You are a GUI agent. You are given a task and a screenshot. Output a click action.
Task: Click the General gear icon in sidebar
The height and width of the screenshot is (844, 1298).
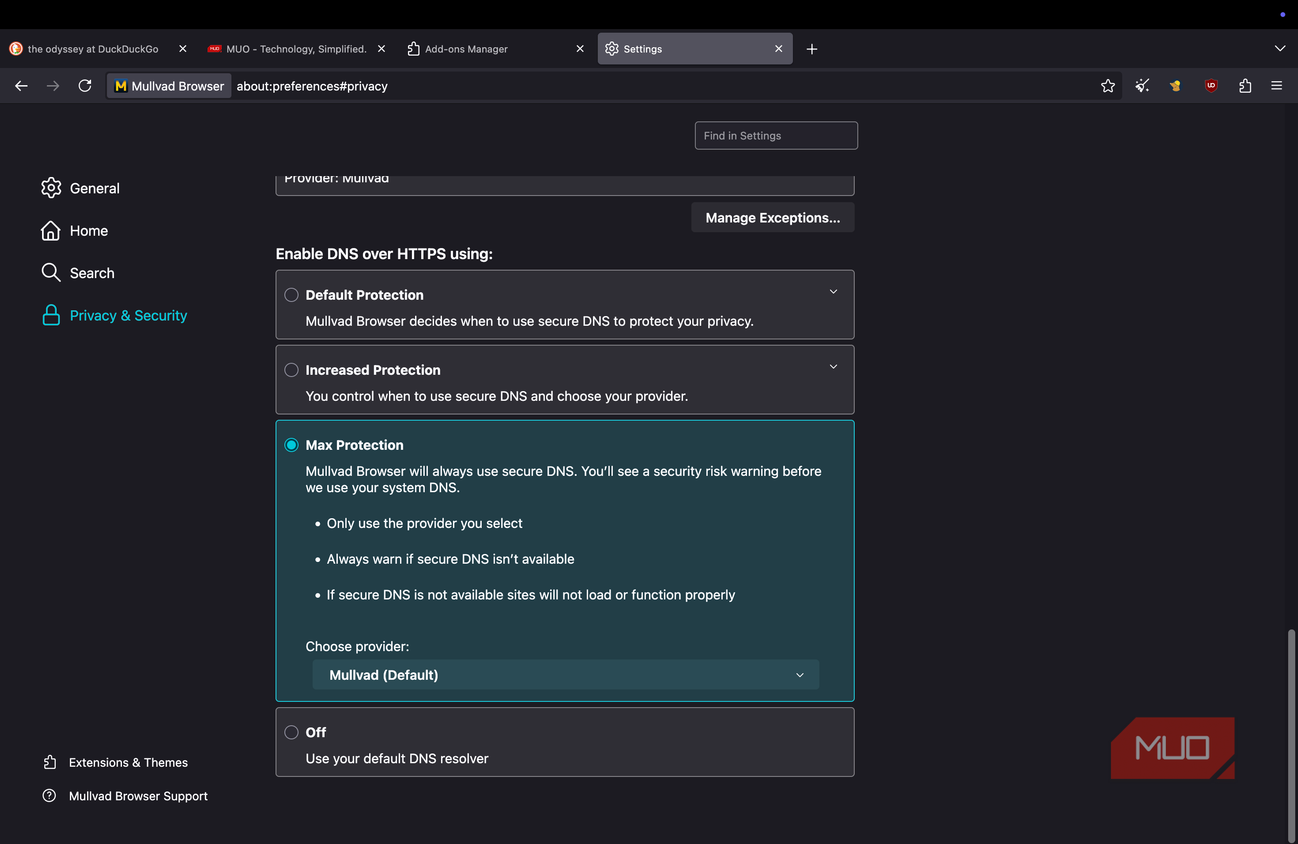pos(51,188)
